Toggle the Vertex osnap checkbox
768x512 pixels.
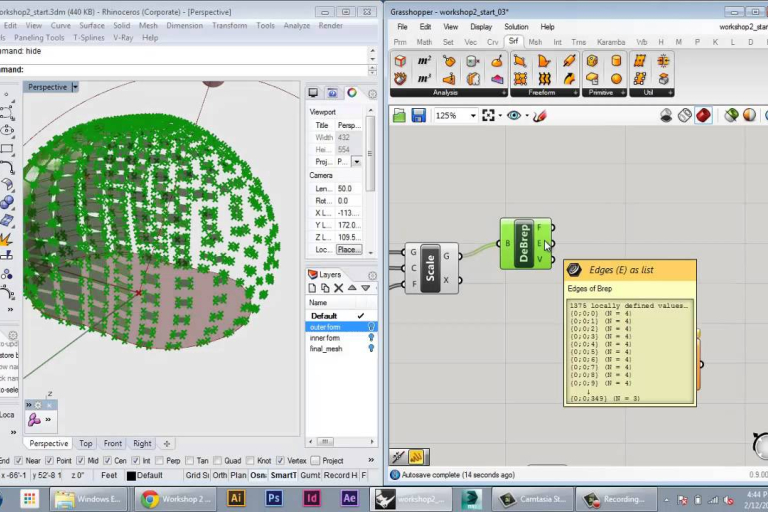click(x=280, y=461)
